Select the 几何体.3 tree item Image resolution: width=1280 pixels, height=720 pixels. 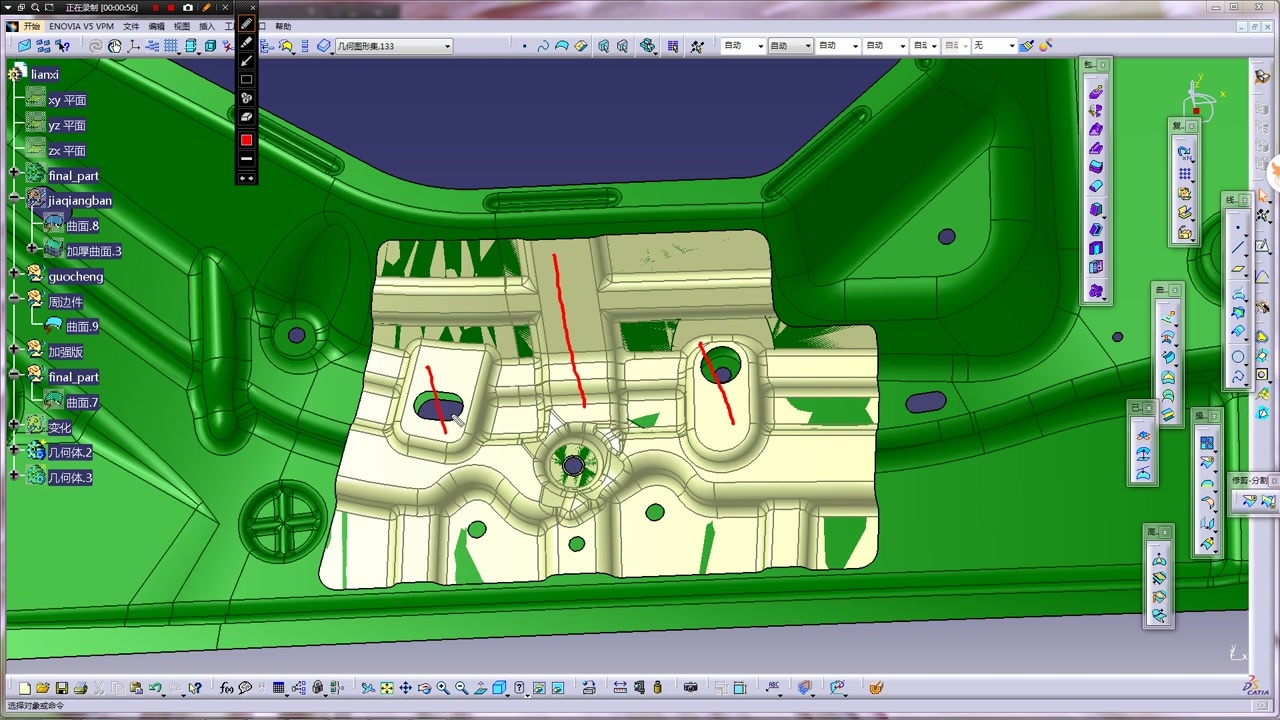[70, 477]
